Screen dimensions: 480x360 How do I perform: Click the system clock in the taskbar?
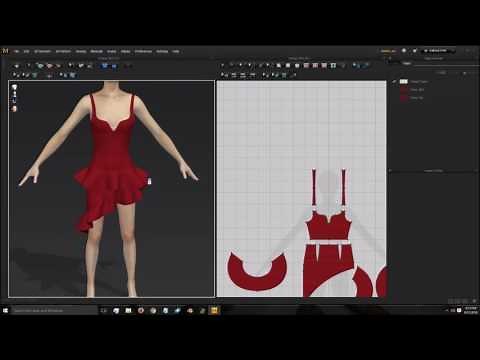point(470,310)
